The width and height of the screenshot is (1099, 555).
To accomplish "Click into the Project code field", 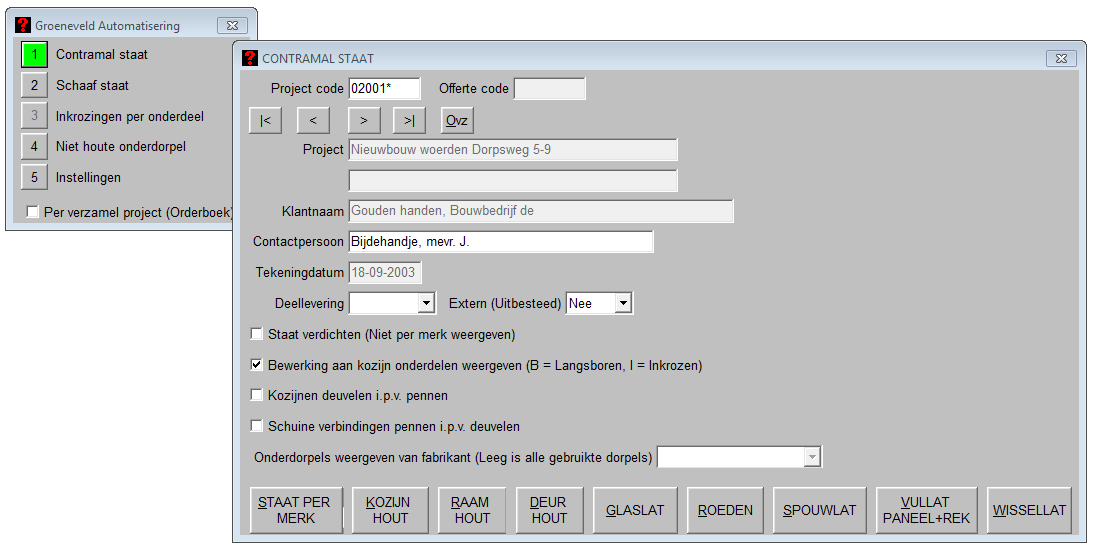I will [x=384, y=88].
